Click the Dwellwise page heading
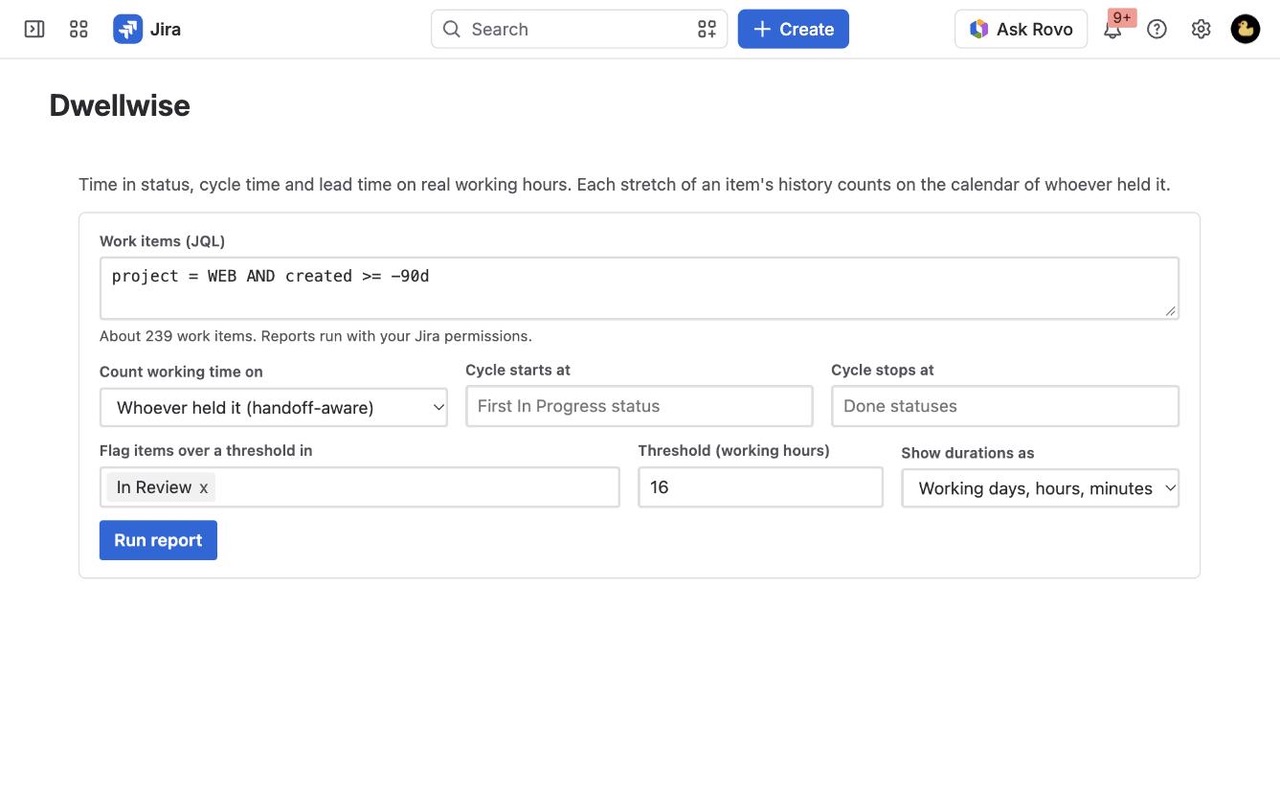 [120, 105]
